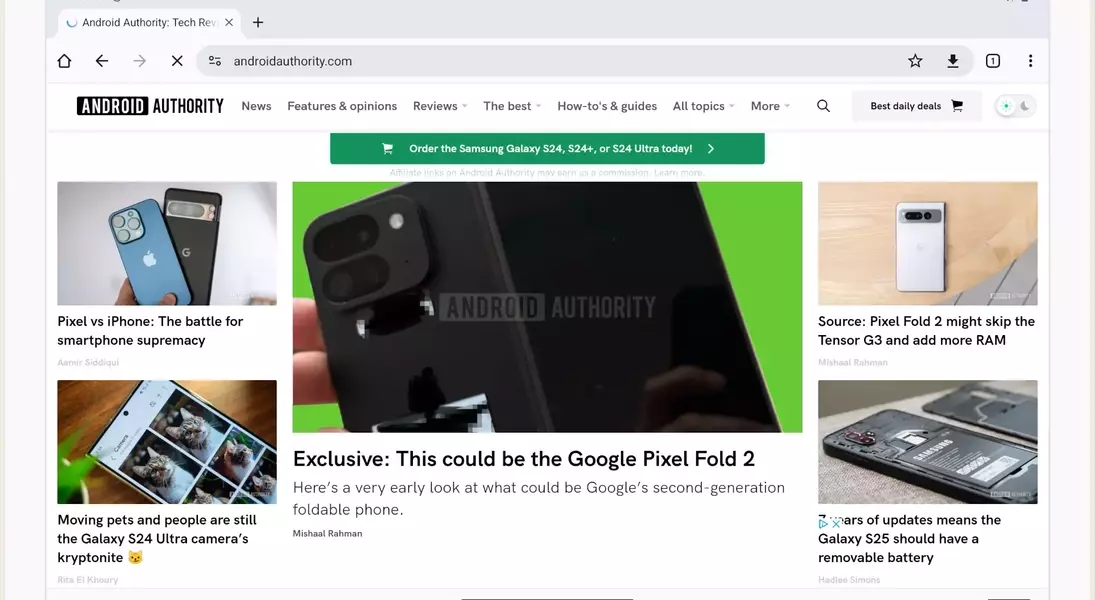
Task: Open Pixel vs iPhone article headline
Action: click(x=150, y=330)
